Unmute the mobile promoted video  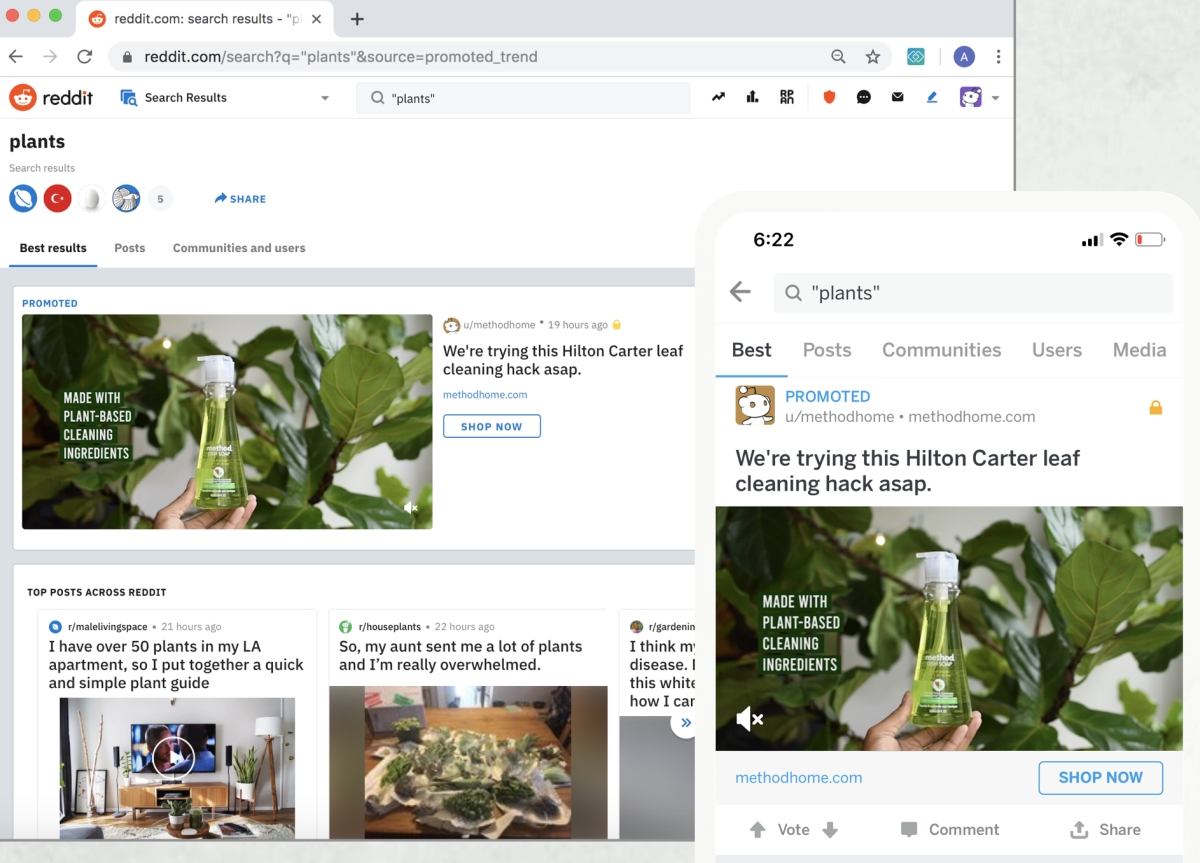[750, 718]
